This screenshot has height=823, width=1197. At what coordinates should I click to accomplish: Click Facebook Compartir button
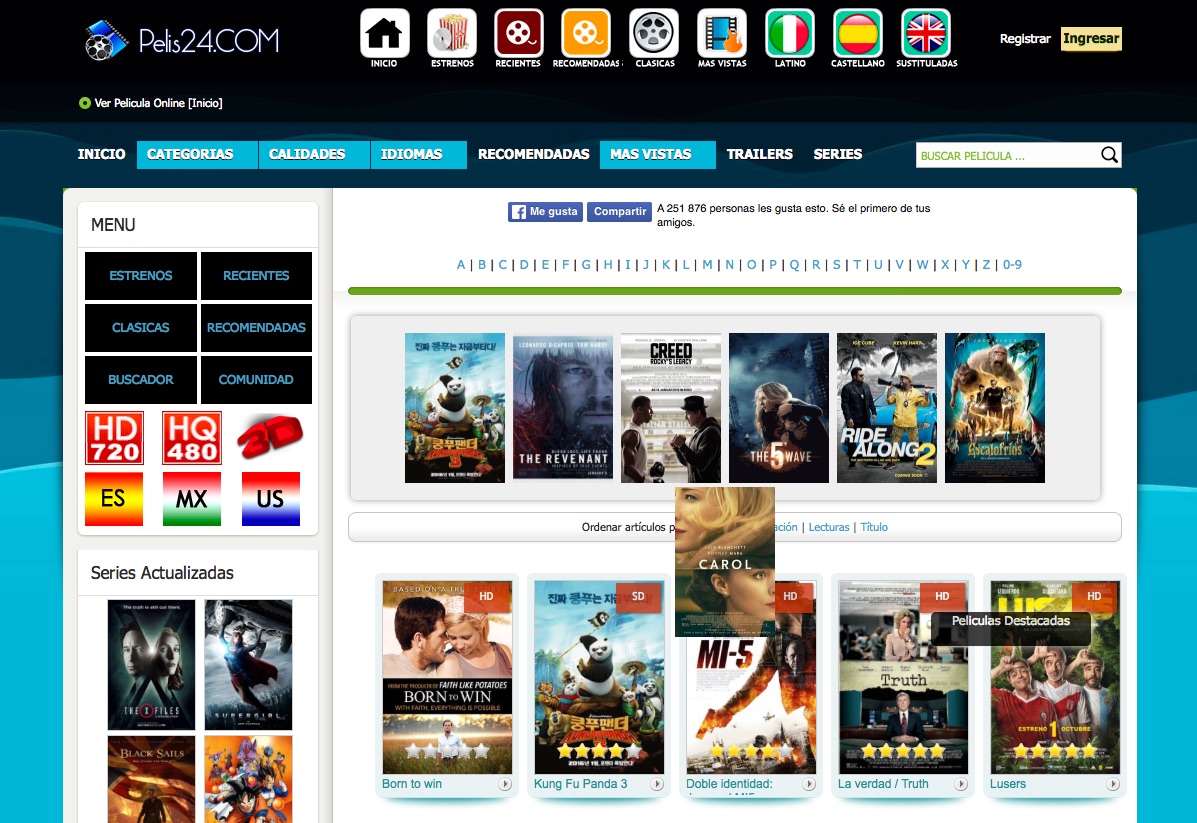coord(619,211)
